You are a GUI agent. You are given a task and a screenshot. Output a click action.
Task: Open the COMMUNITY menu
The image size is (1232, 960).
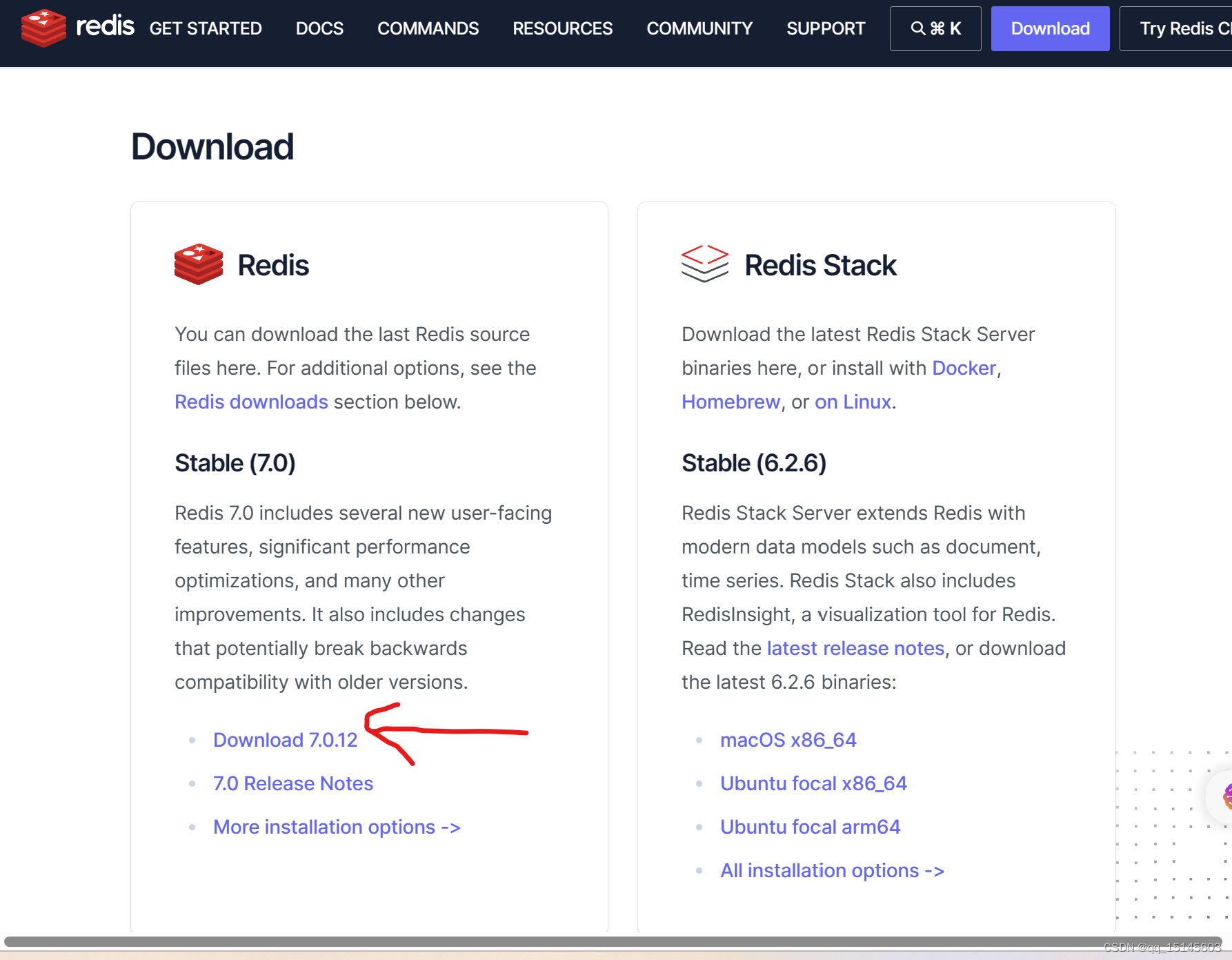tap(699, 28)
